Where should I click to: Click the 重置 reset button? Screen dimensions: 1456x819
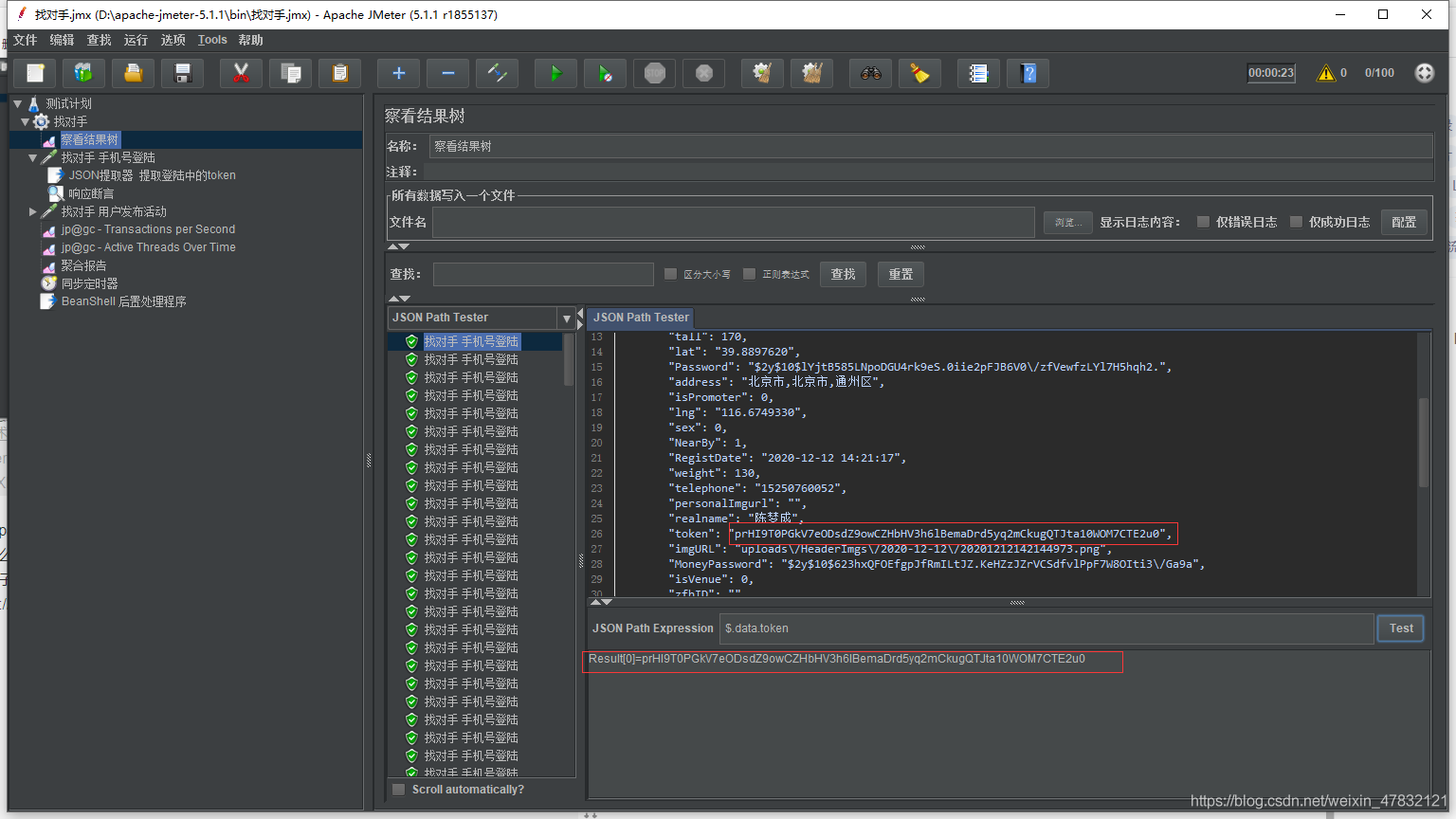(x=901, y=274)
